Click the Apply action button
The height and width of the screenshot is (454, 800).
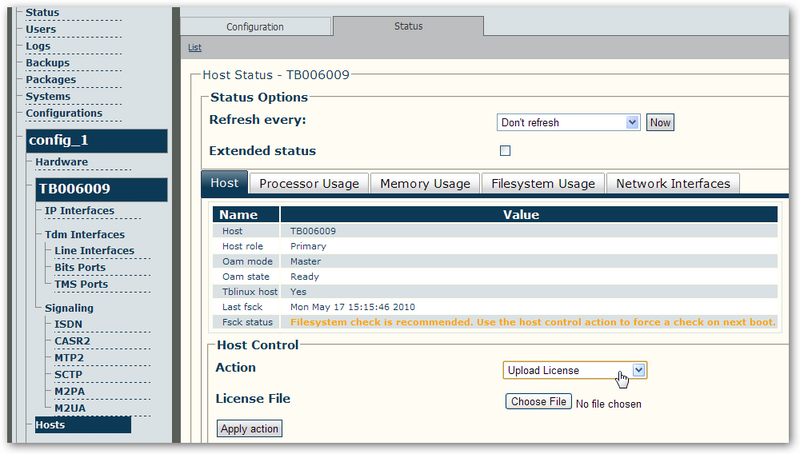pos(249,429)
